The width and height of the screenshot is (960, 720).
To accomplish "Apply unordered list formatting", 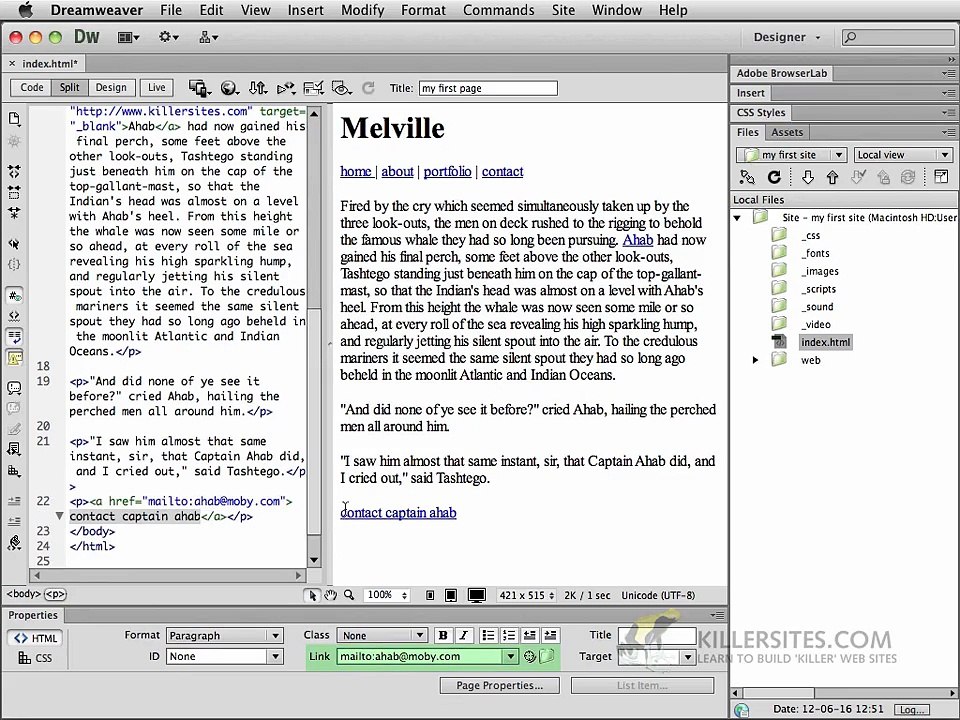I will [x=488, y=636].
